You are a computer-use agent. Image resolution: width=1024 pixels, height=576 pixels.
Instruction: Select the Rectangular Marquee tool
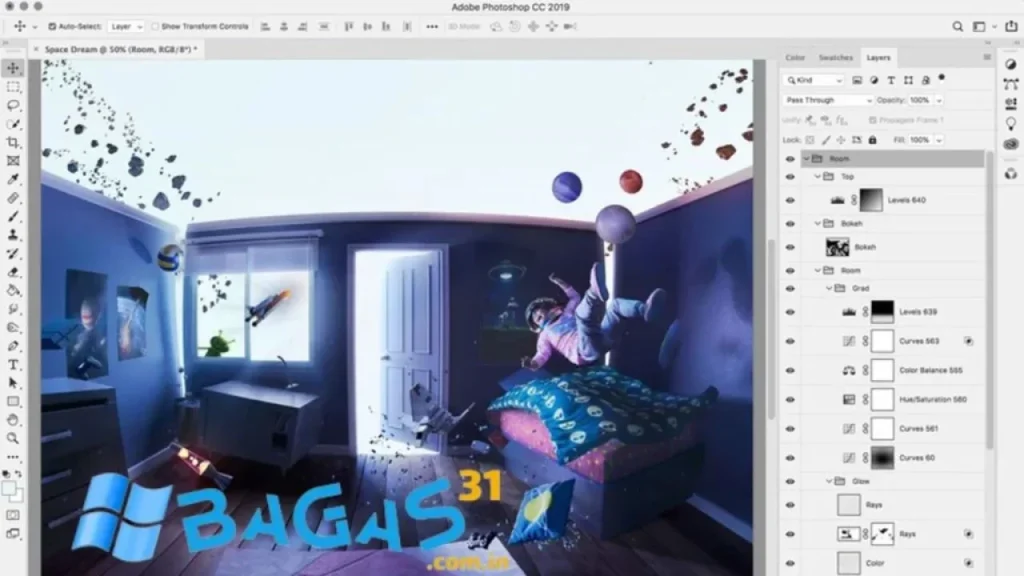(x=13, y=87)
